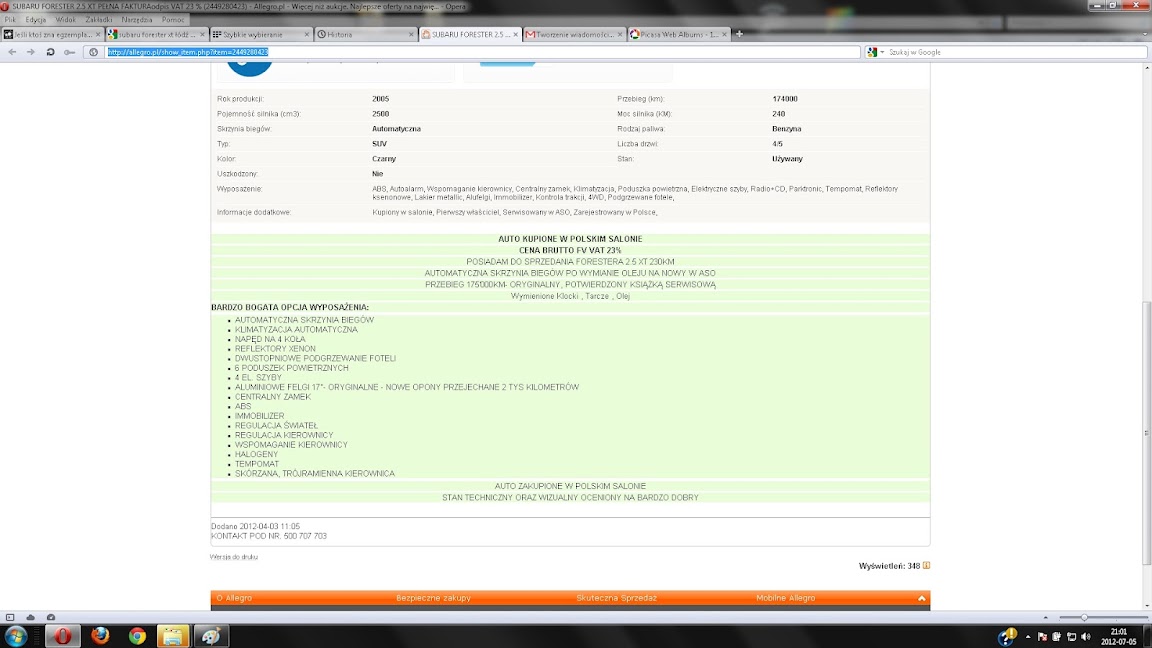1152x648 pixels.
Task: Expand footer with the white up arrow
Action: tap(921, 598)
